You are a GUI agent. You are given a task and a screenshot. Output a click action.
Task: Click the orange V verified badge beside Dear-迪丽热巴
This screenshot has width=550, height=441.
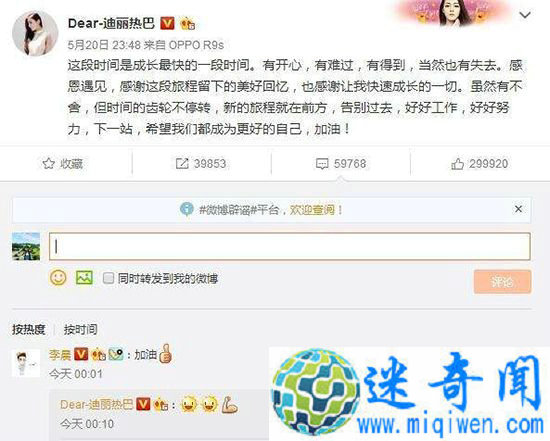[x=167, y=23]
